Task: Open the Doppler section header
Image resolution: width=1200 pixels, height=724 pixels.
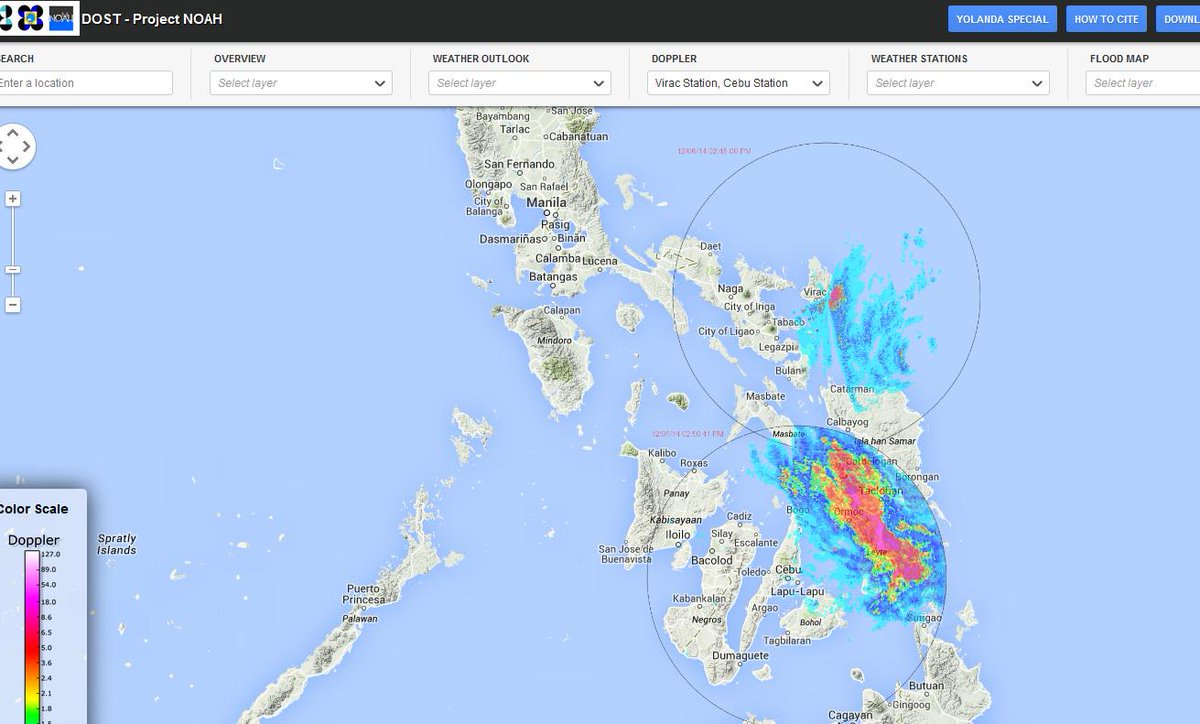Action: coord(676,59)
